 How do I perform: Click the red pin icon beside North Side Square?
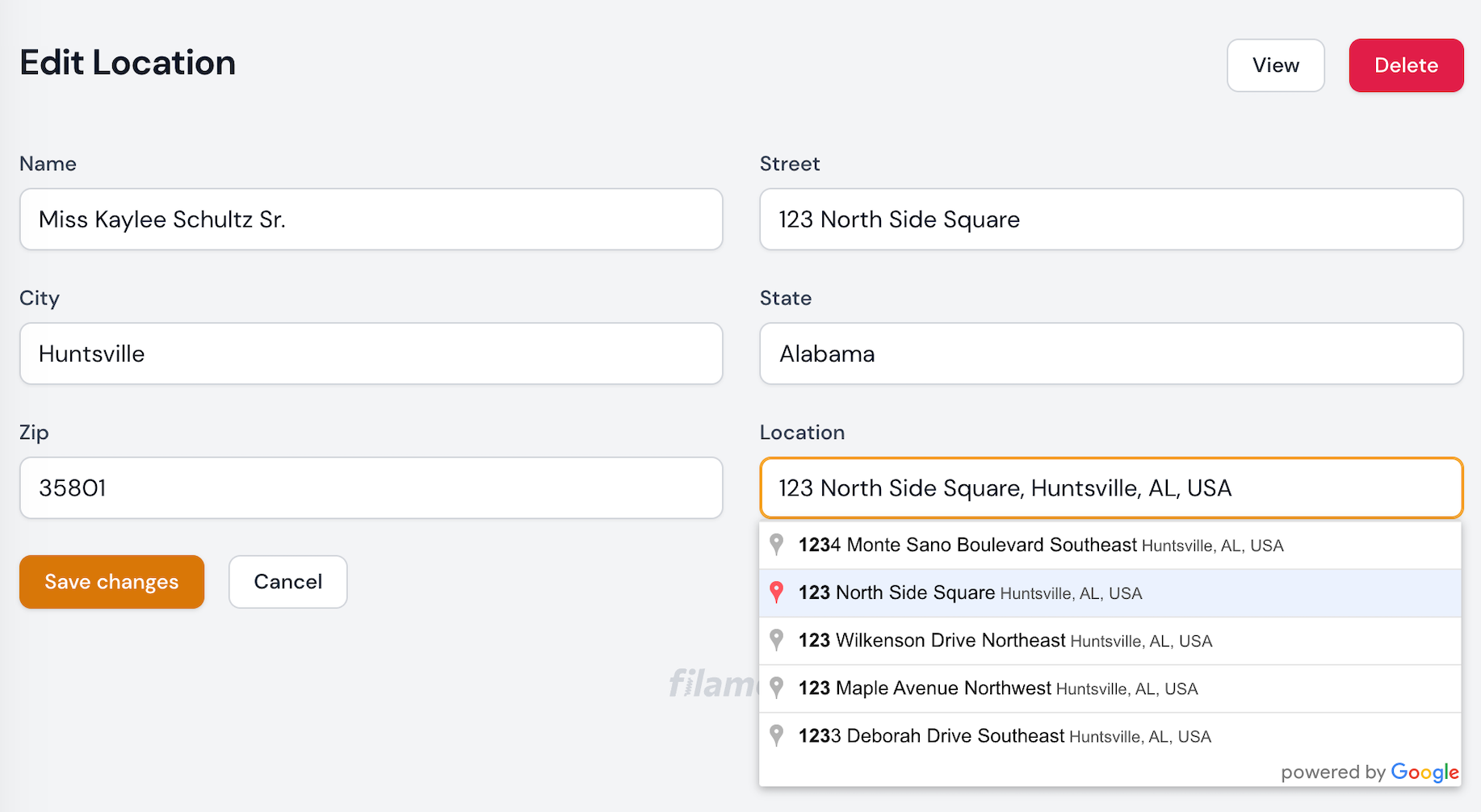click(x=776, y=592)
